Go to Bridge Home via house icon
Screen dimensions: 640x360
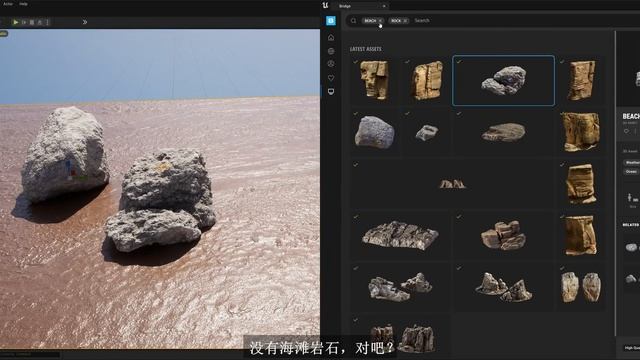tap(331, 38)
